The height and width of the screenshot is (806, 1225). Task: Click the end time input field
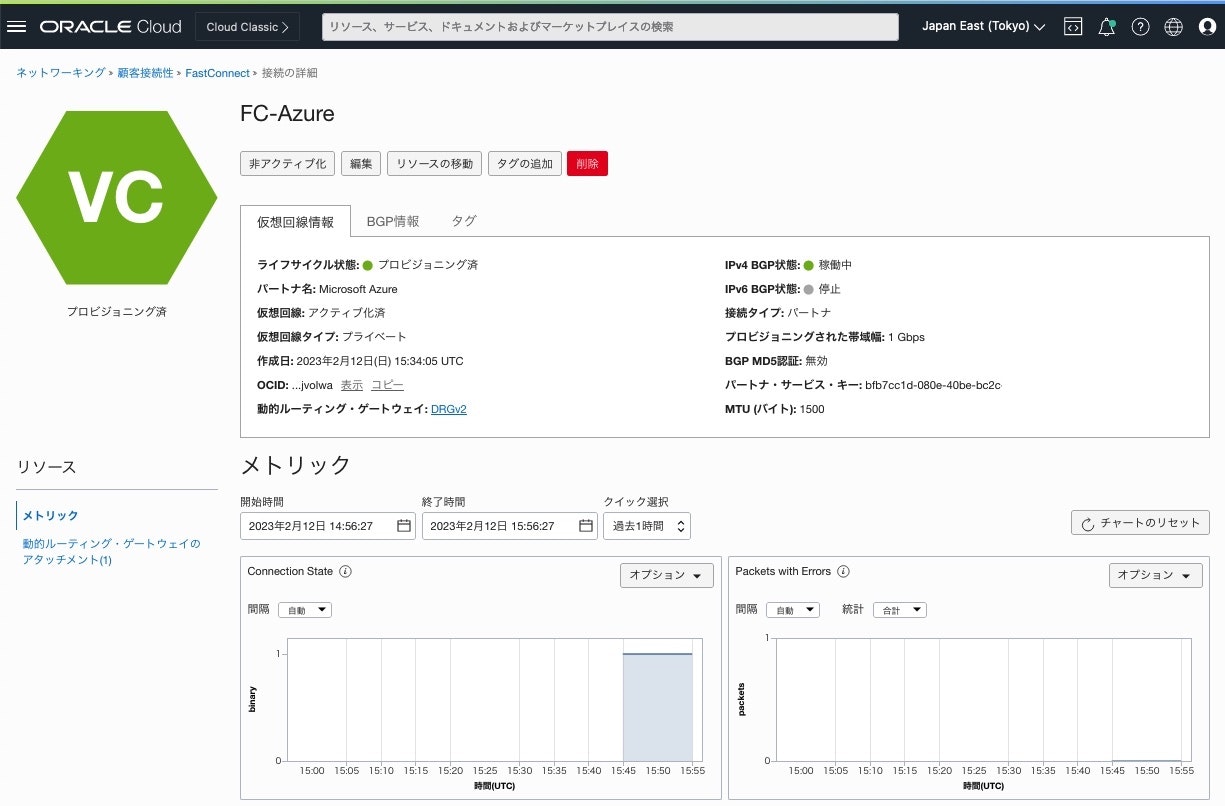pos(510,526)
